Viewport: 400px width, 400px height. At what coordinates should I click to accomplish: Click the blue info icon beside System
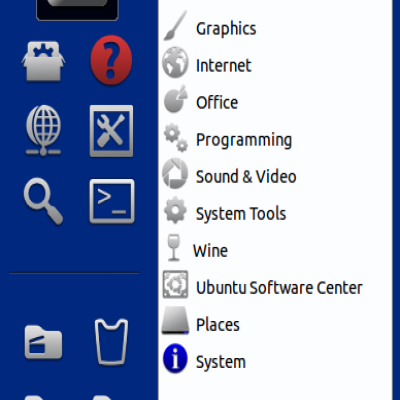coord(175,358)
